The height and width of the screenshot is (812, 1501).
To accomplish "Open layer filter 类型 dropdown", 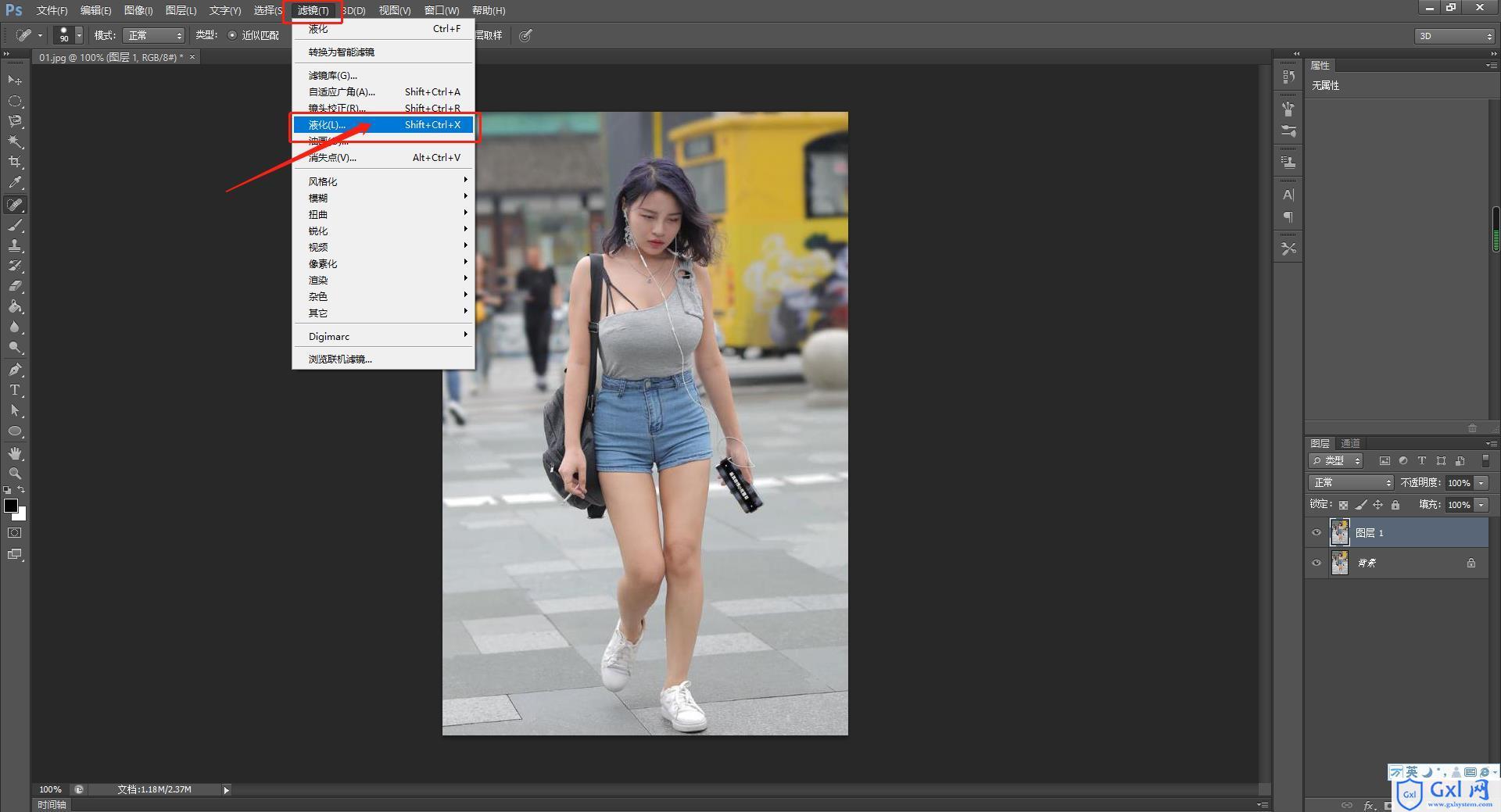I will point(1336,461).
